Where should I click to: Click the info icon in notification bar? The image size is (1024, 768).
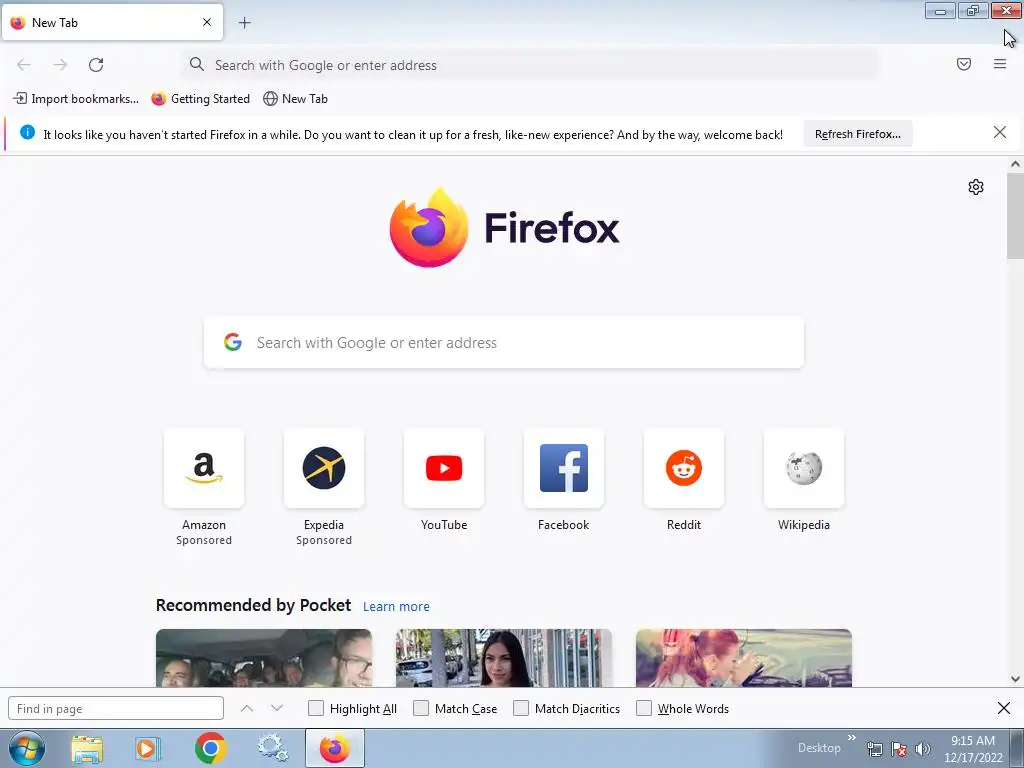[x=27, y=133]
